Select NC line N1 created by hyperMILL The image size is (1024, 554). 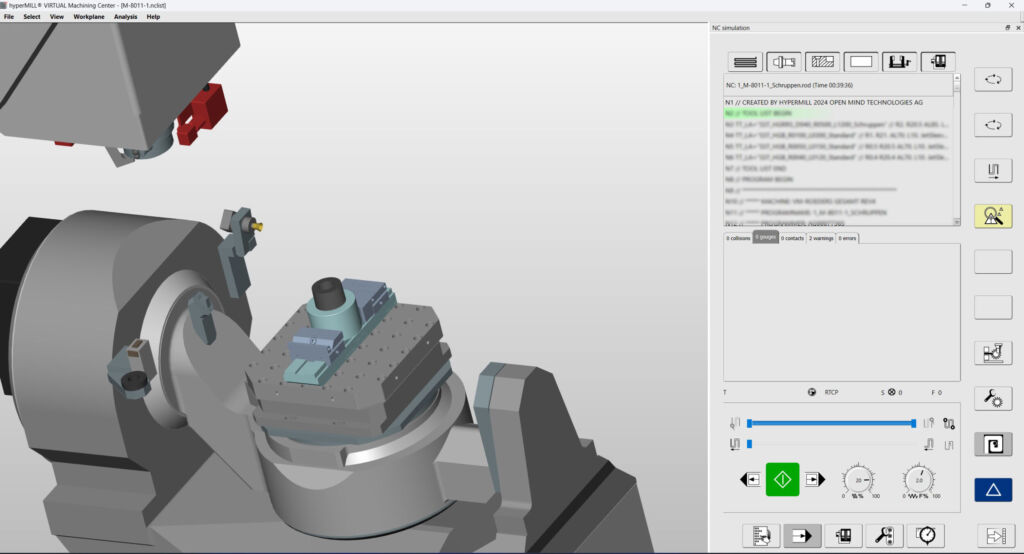coord(823,103)
